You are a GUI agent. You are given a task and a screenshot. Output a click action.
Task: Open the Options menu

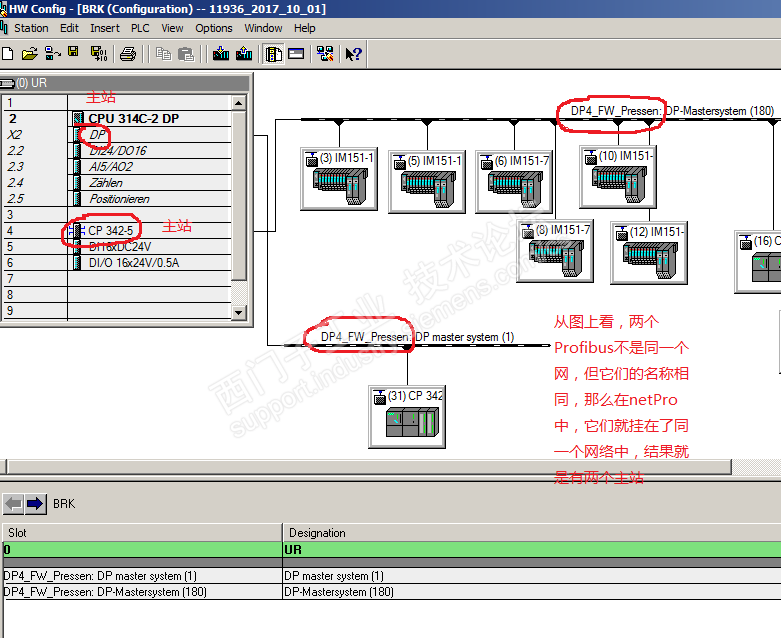click(214, 28)
